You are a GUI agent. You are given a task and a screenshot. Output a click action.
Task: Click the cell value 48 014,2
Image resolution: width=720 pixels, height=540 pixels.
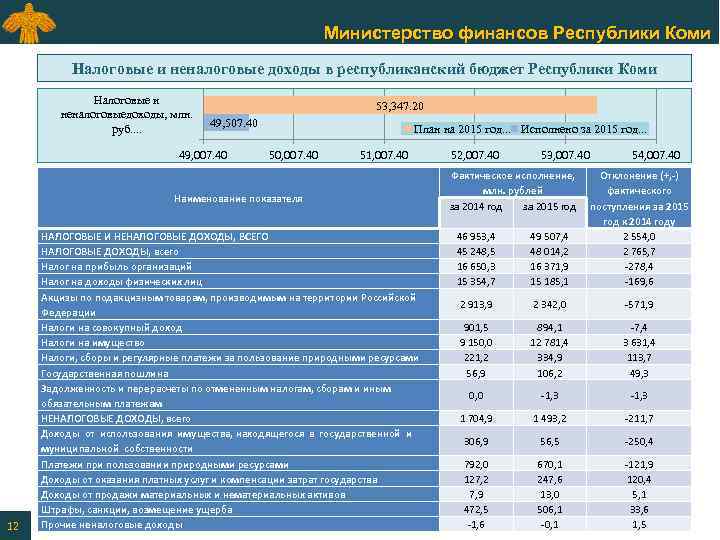tap(549, 252)
